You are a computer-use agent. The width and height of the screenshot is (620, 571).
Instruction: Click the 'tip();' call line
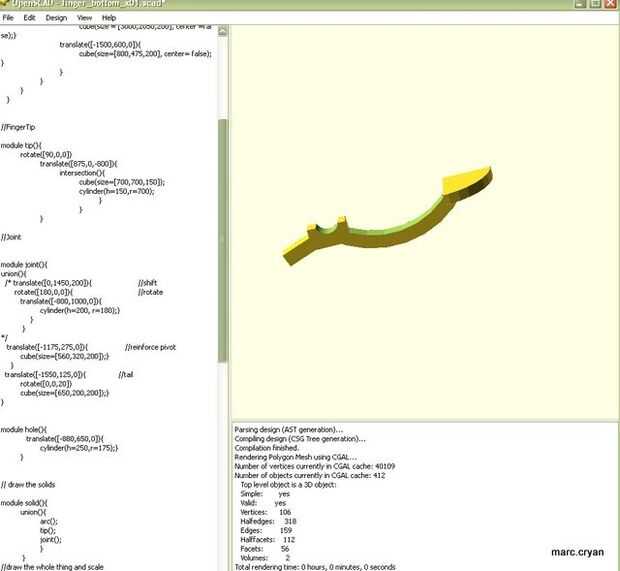48,531
